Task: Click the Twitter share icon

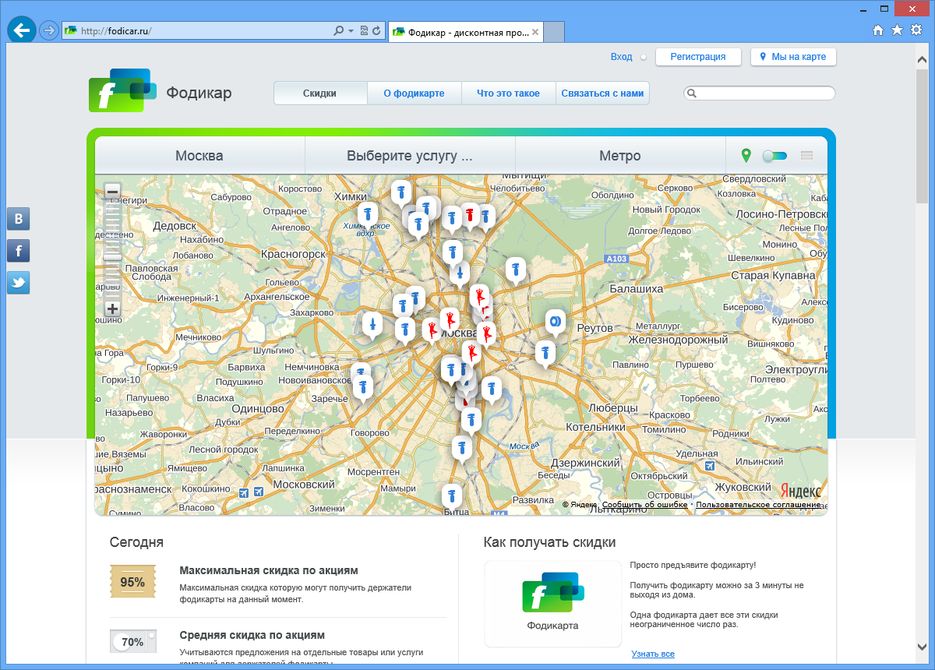Action: pos(18,282)
